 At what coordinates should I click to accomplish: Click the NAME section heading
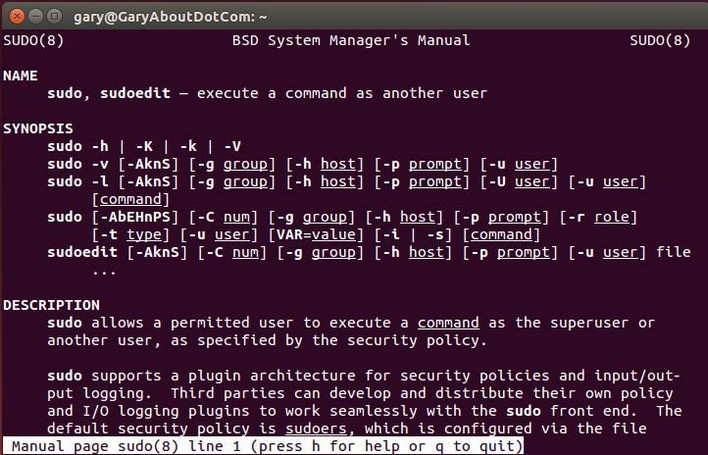click(20, 75)
